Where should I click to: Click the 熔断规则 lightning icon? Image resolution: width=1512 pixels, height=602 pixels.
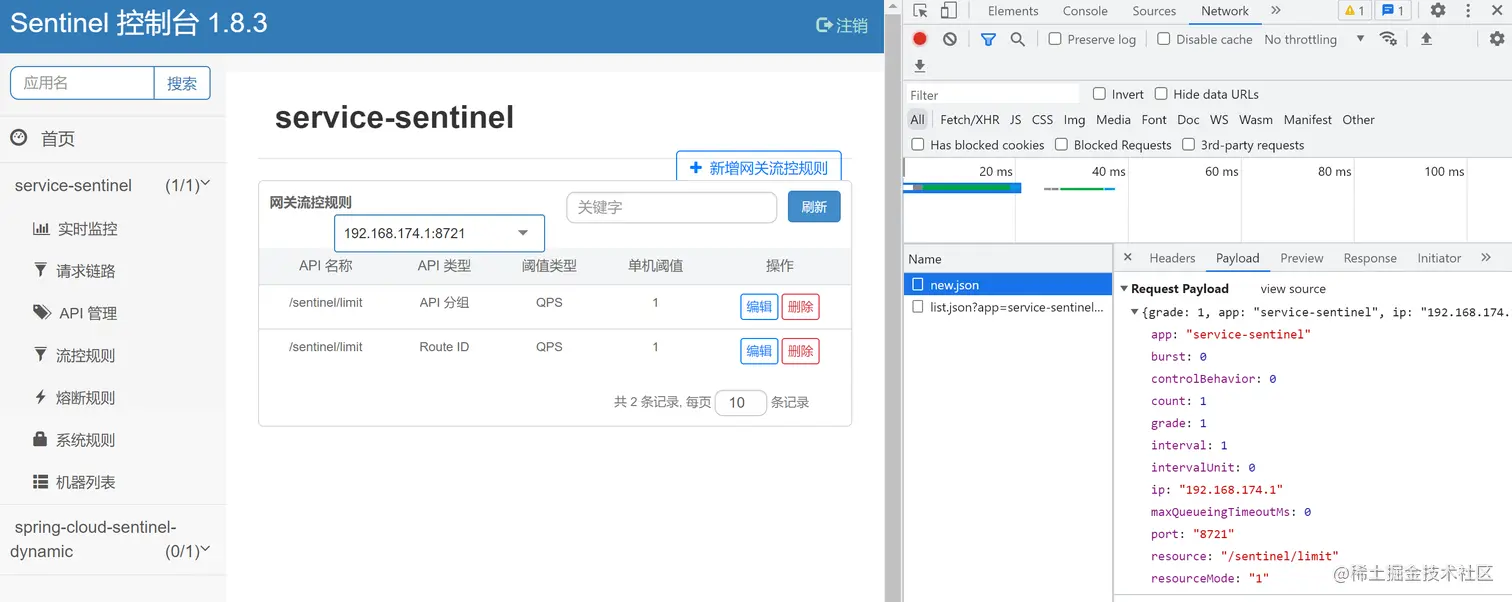[40, 396]
